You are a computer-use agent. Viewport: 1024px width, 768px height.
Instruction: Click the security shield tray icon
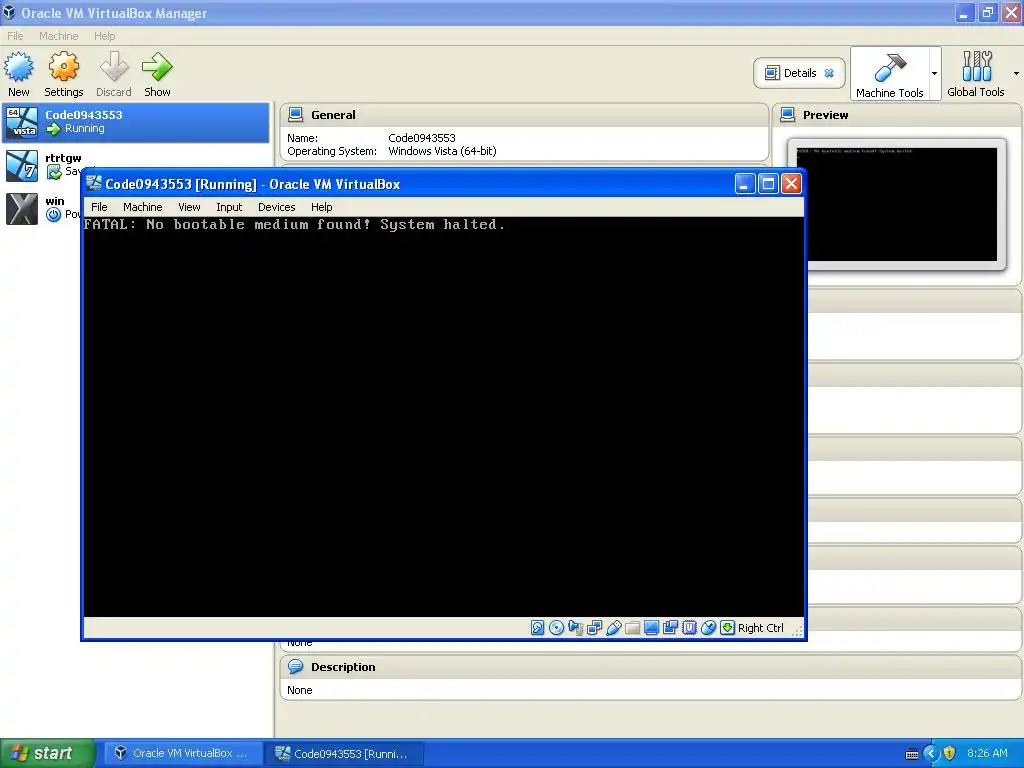(950, 754)
